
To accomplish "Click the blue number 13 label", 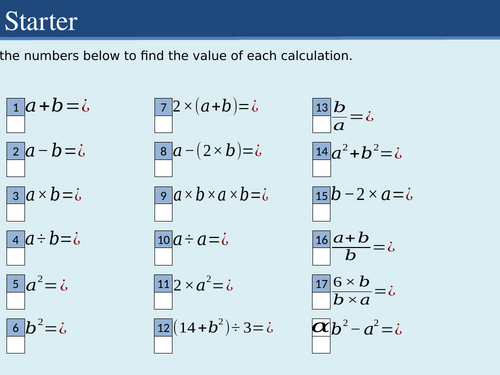I will [x=322, y=107].
